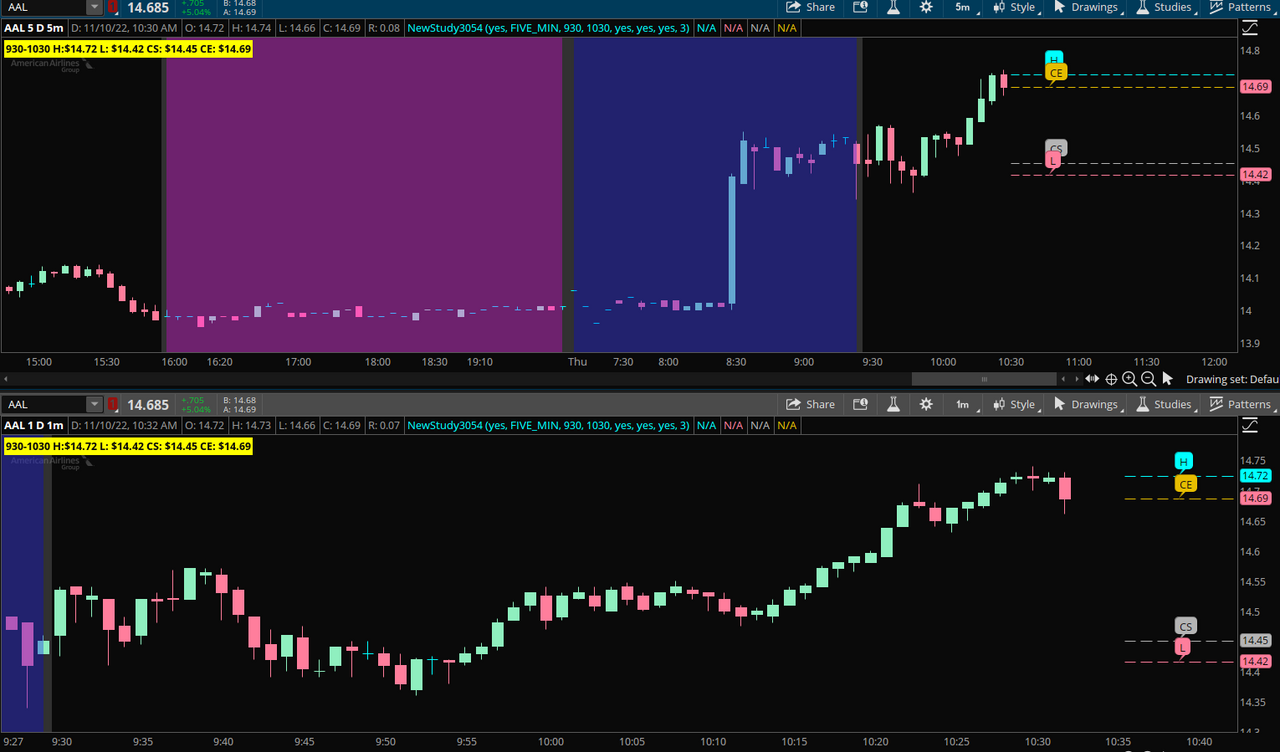Click Drawing set: Default label
1280x752 pixels.
coord(1232,379)
